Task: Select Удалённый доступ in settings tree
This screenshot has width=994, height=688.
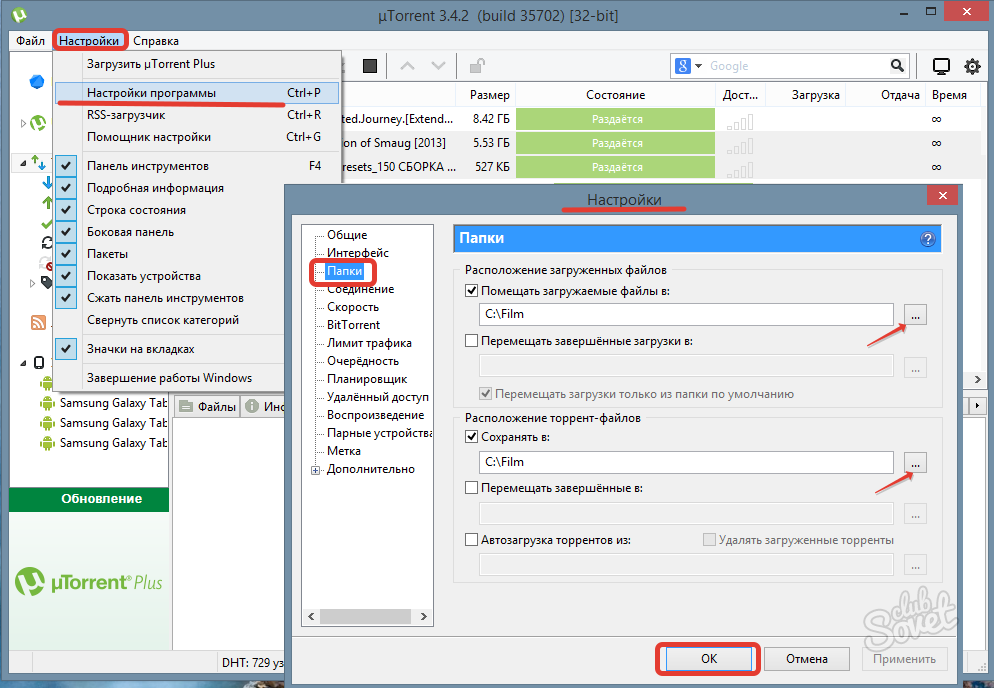Action: click(377, 397)
